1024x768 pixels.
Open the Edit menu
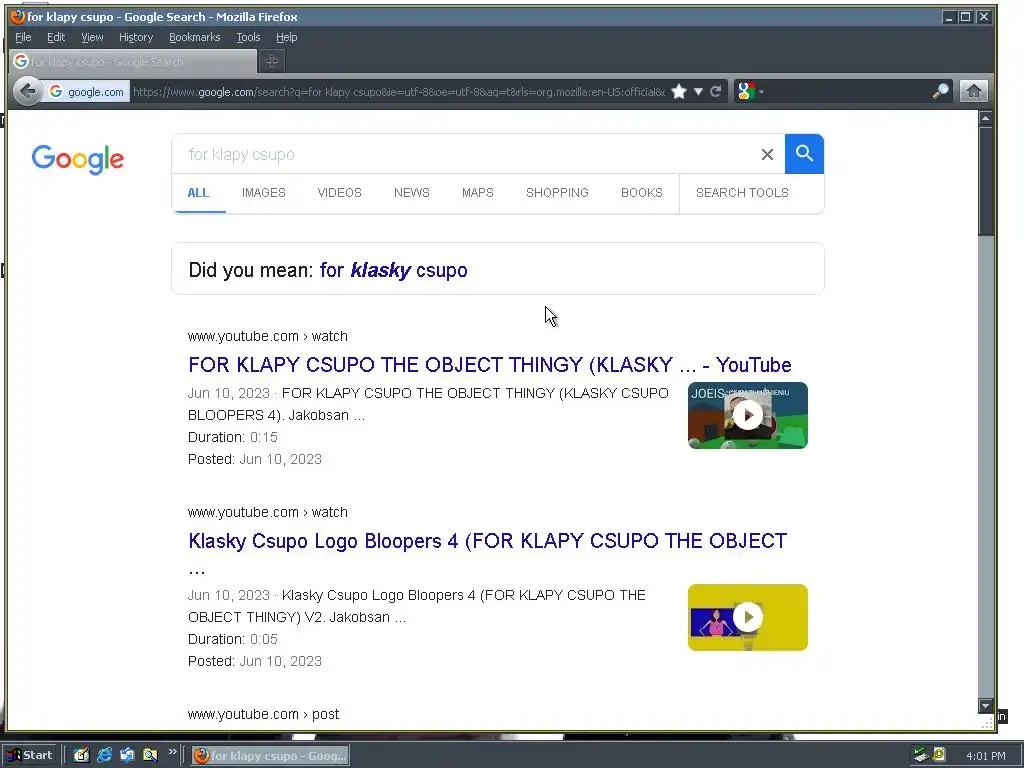[56, 37]
